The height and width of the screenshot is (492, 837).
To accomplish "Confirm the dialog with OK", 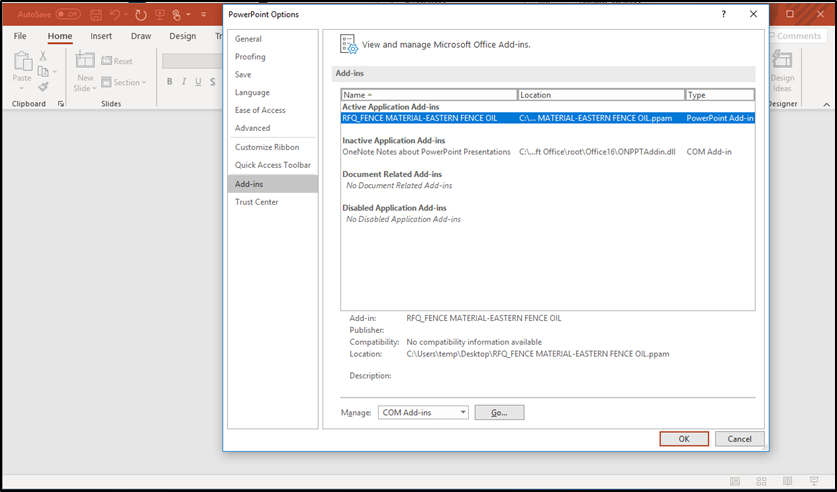I will (x=684, y=439).
